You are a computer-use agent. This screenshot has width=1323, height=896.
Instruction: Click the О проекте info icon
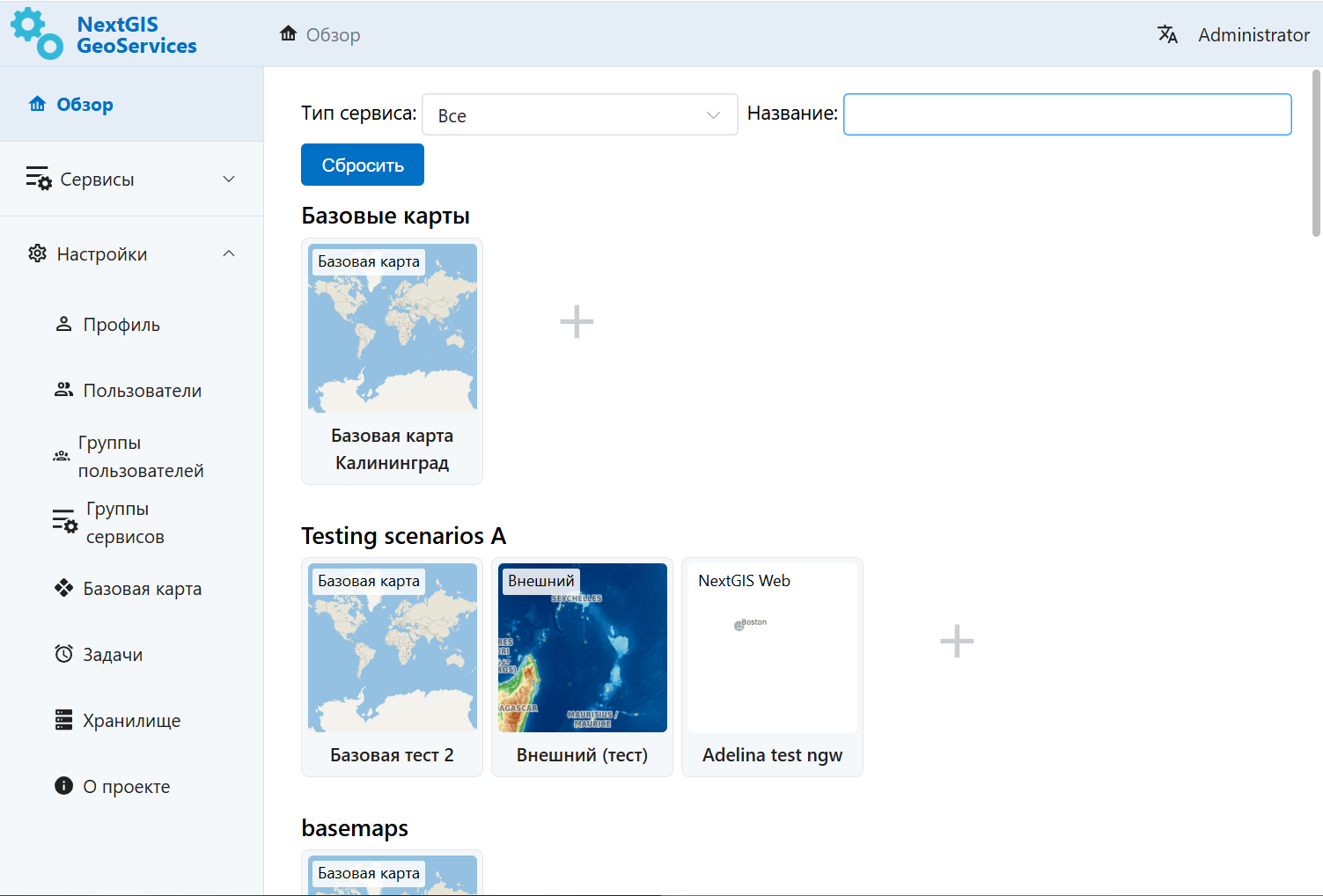click(63, 786)
